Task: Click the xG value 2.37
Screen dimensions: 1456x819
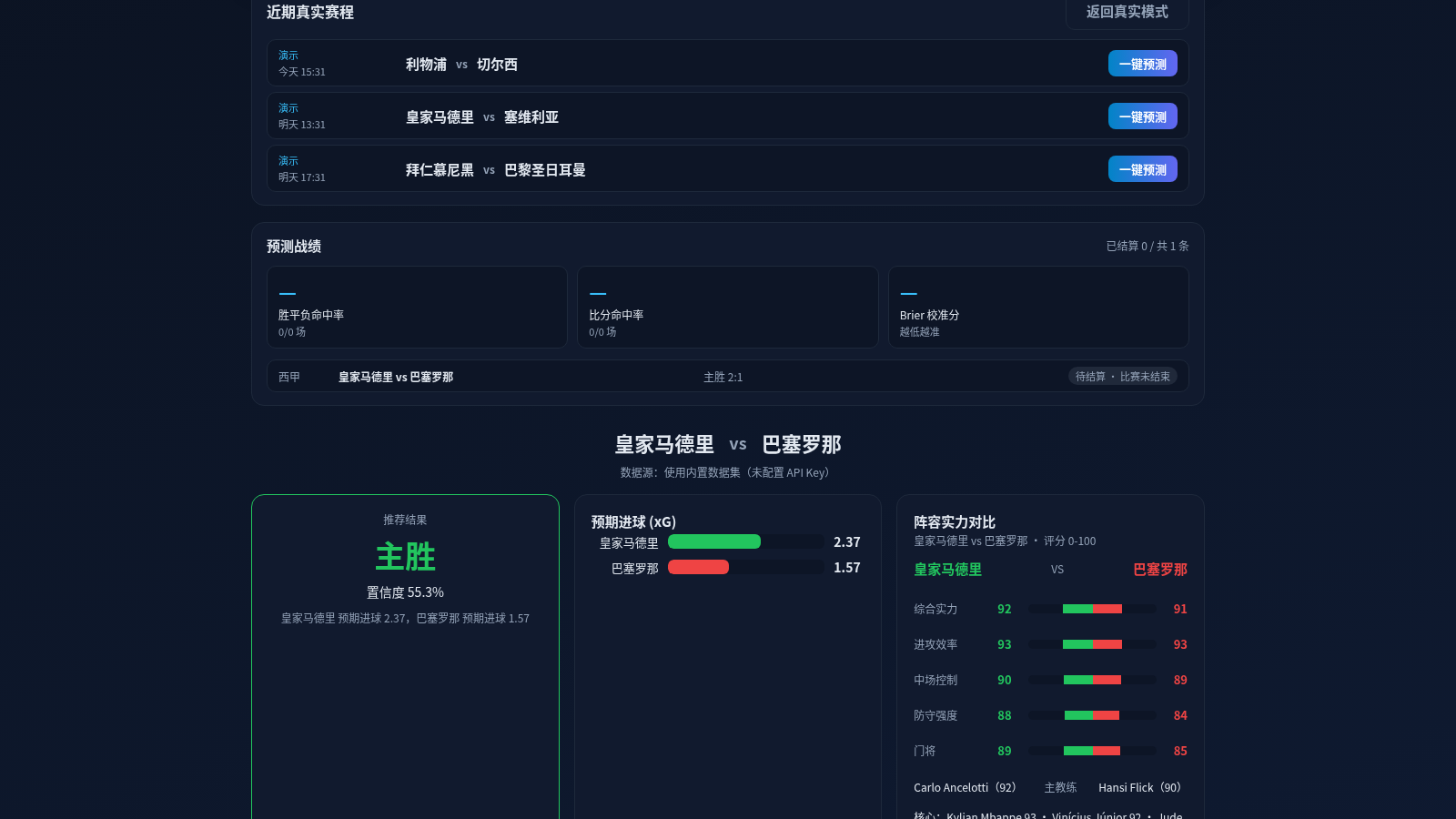Action: pos(846,541)
